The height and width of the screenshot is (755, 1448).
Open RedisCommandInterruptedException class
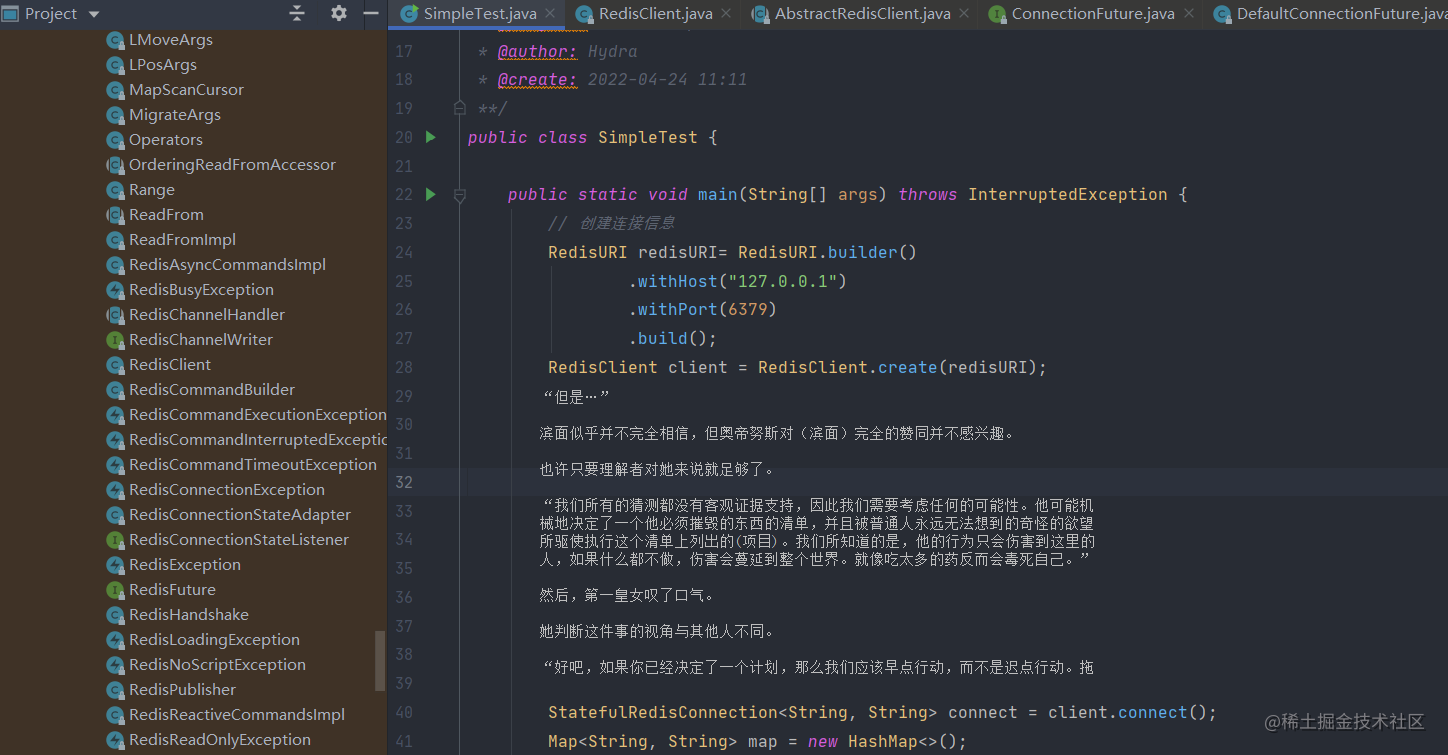[257, 440]
